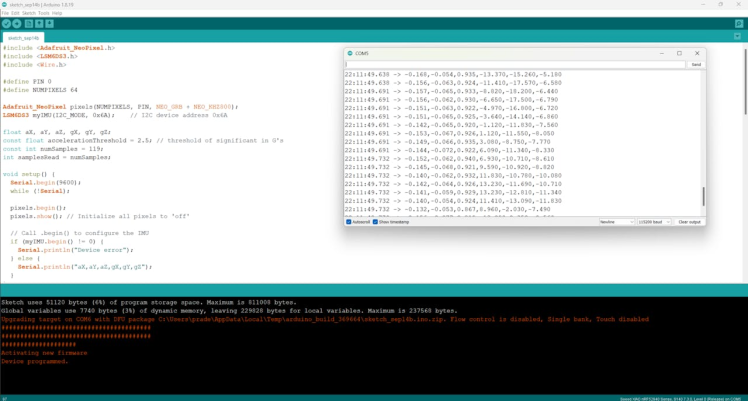The width and height of the screenshot is (748, 401).
Task: Select the sketch_sep14b tab
Action: pos(23,38)
